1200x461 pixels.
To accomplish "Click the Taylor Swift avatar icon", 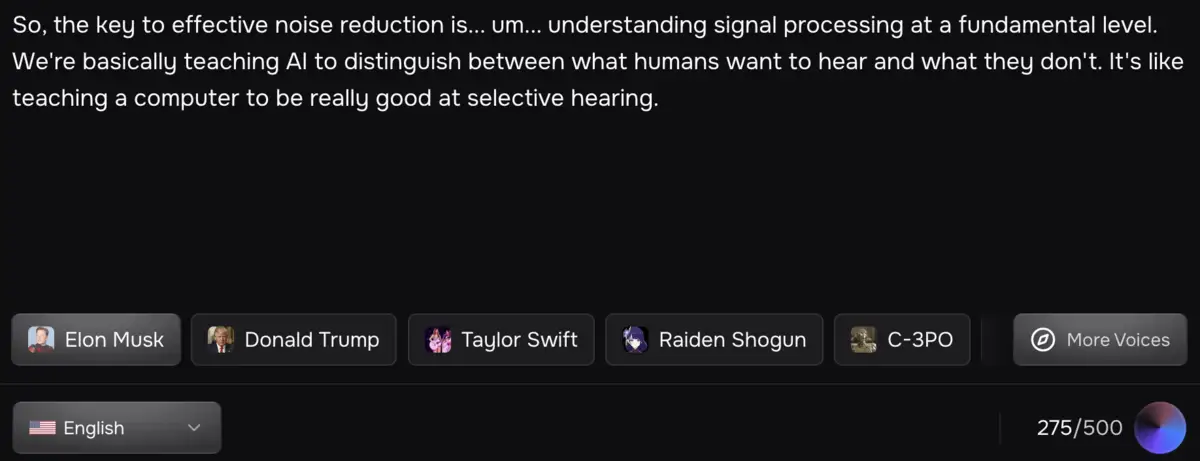I will click(438, 340).
